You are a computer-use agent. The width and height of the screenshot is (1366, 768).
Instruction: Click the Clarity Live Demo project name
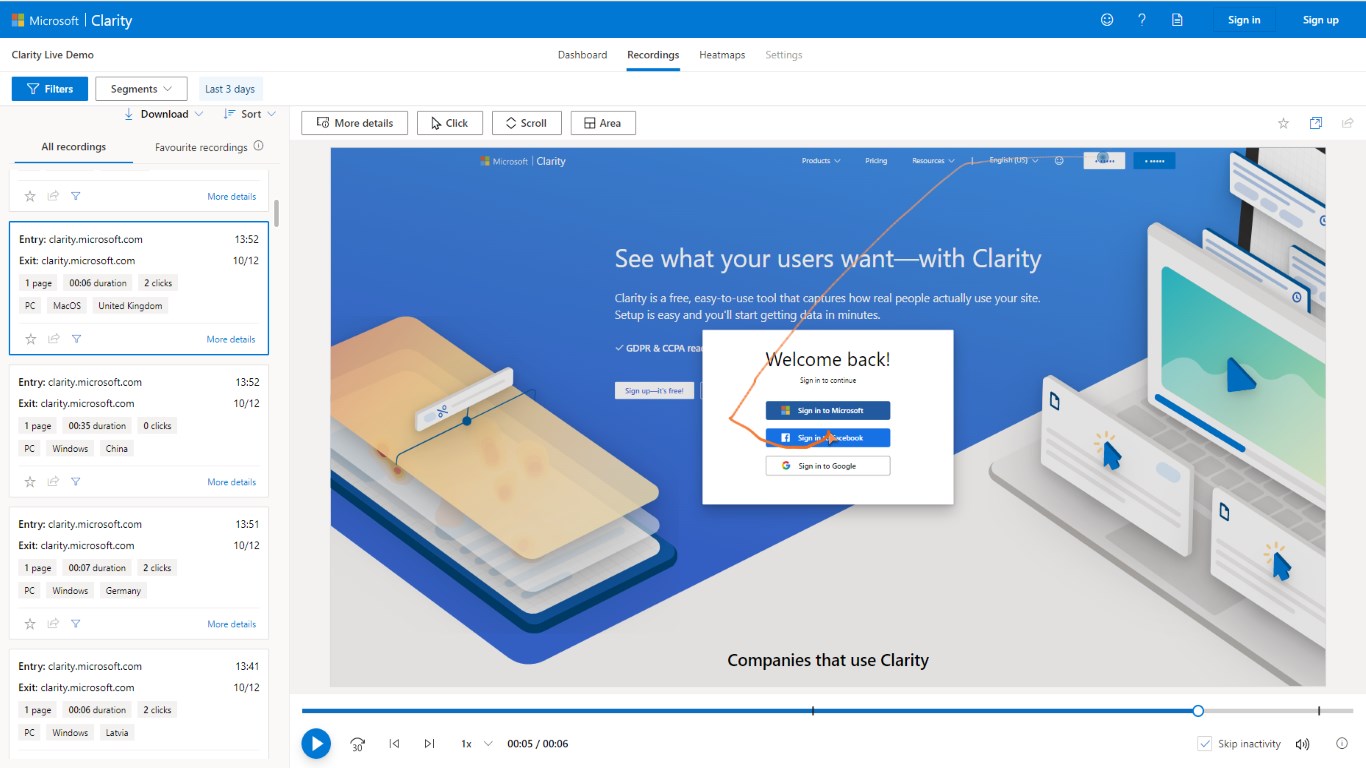point(53,55)
